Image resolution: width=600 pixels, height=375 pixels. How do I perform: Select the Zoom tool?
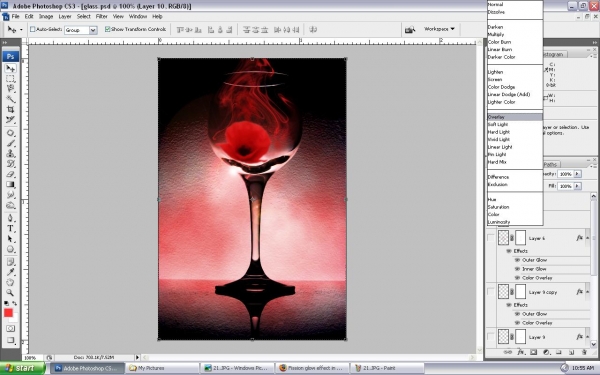10,293
